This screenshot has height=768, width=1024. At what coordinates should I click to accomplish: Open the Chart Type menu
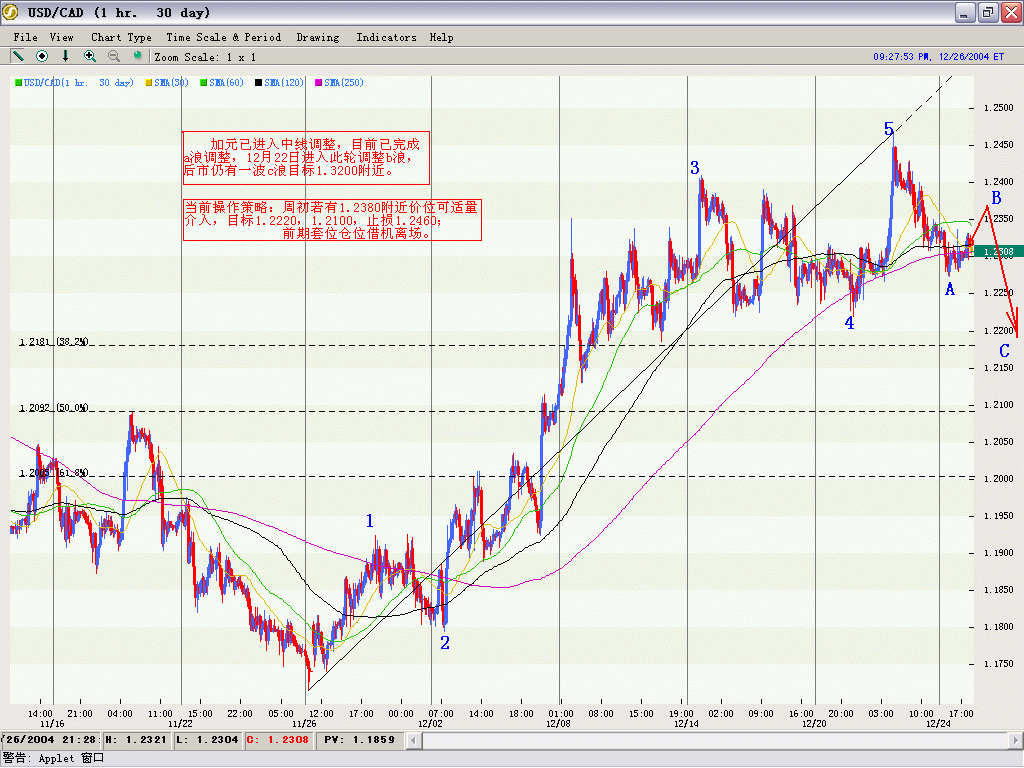pos(121,37)
